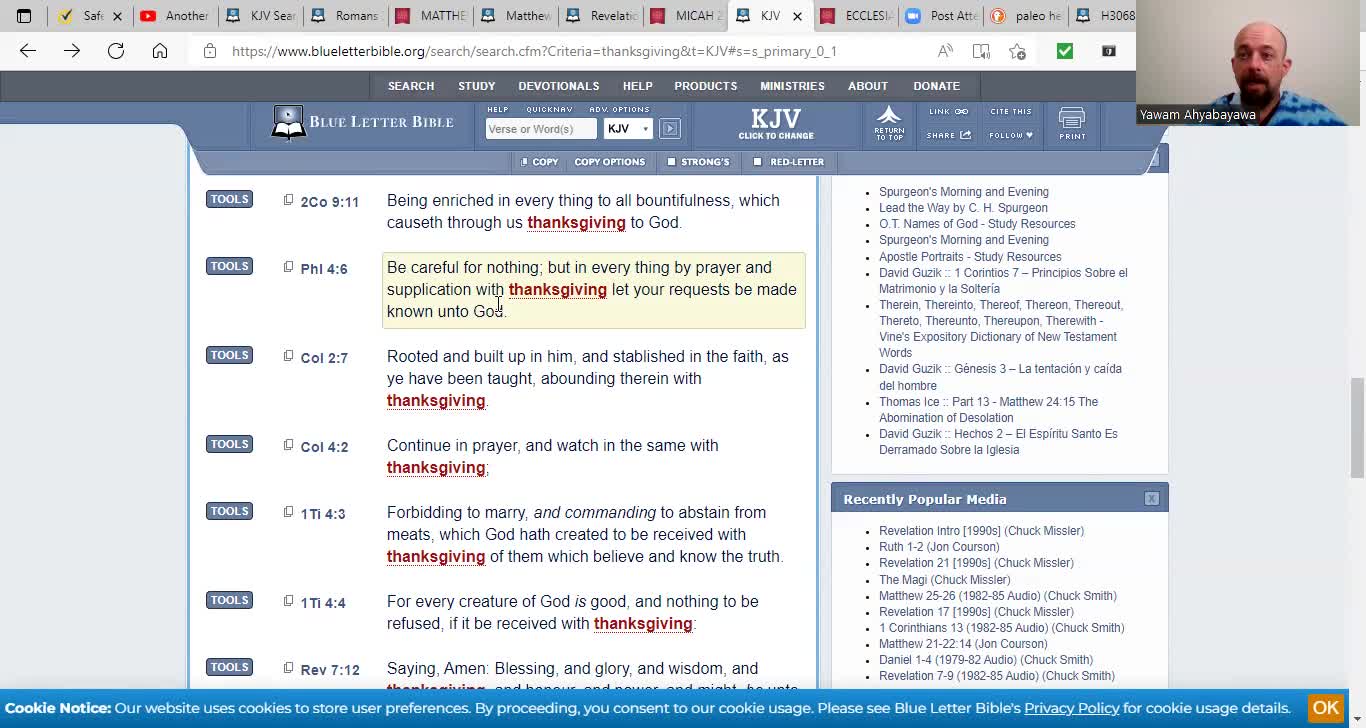This screenshot has height=728, width=1366.
Task: Open the Study menu
Action: (x=477, y=86)
